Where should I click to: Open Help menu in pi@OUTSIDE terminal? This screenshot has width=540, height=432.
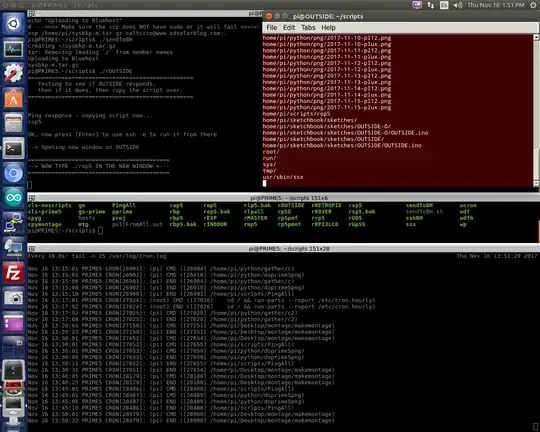pos(329,28)
